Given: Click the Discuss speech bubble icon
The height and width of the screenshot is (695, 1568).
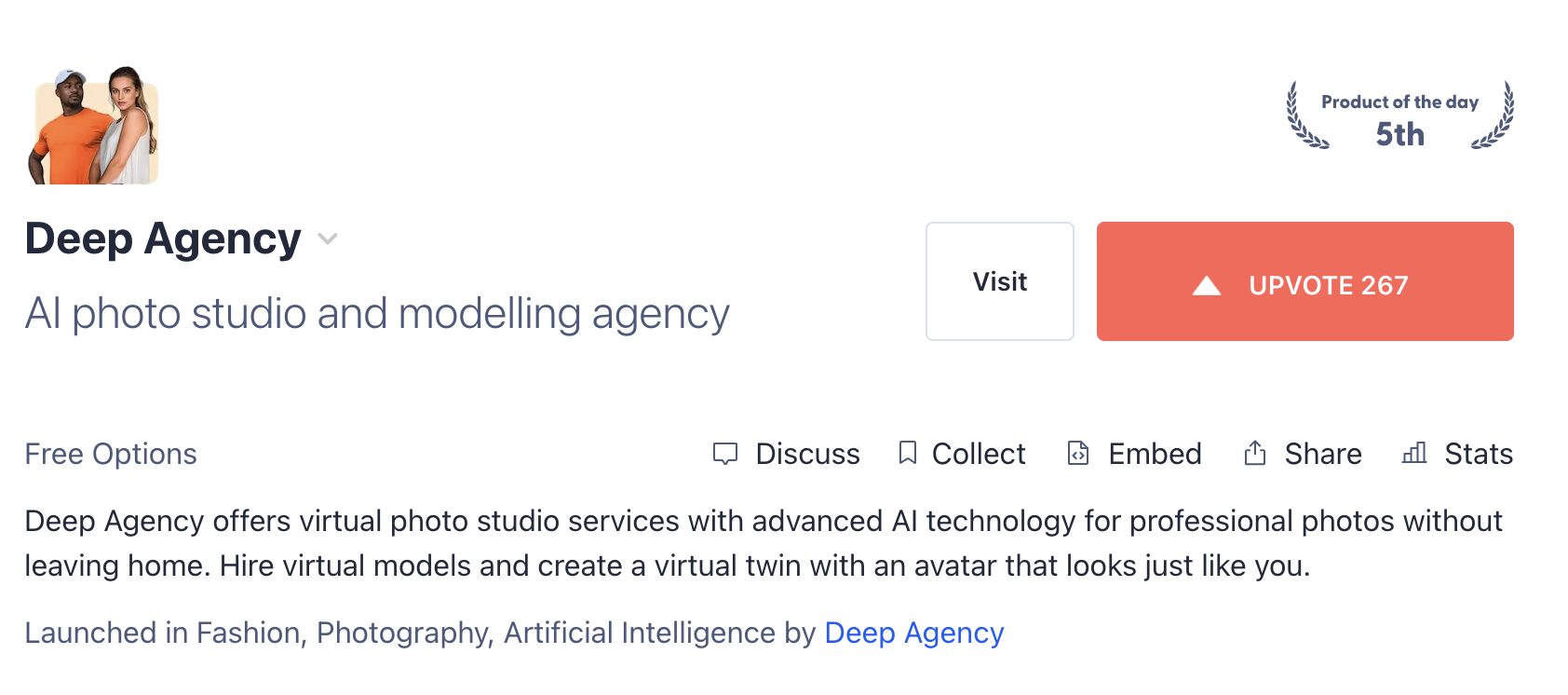Looking at the screenshot, I should pyautogui.click(x=724, y=454).
